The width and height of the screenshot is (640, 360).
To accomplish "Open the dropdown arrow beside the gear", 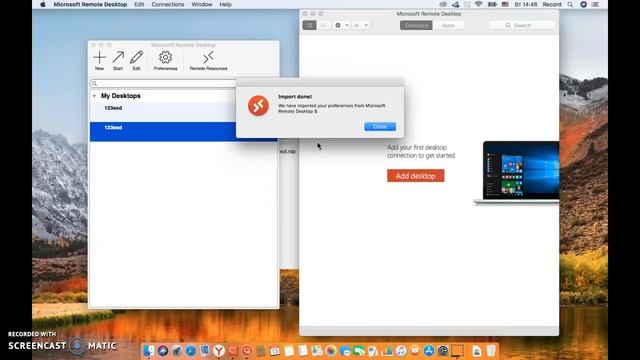I will 347,25.
